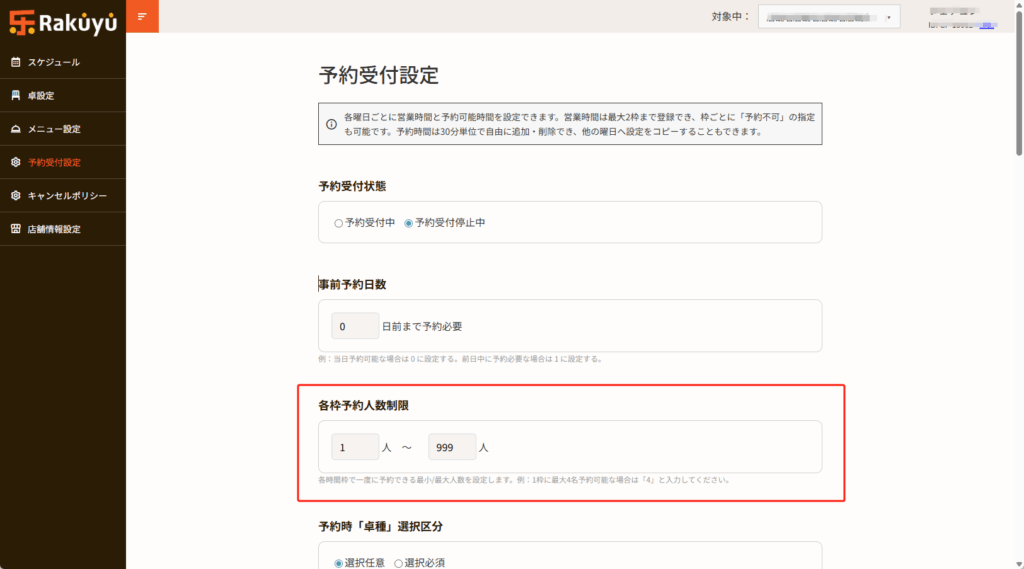Screen dimensions: 1024x569
Task: Select the 予約受付停止中 radio option
Action: point(409,223)
